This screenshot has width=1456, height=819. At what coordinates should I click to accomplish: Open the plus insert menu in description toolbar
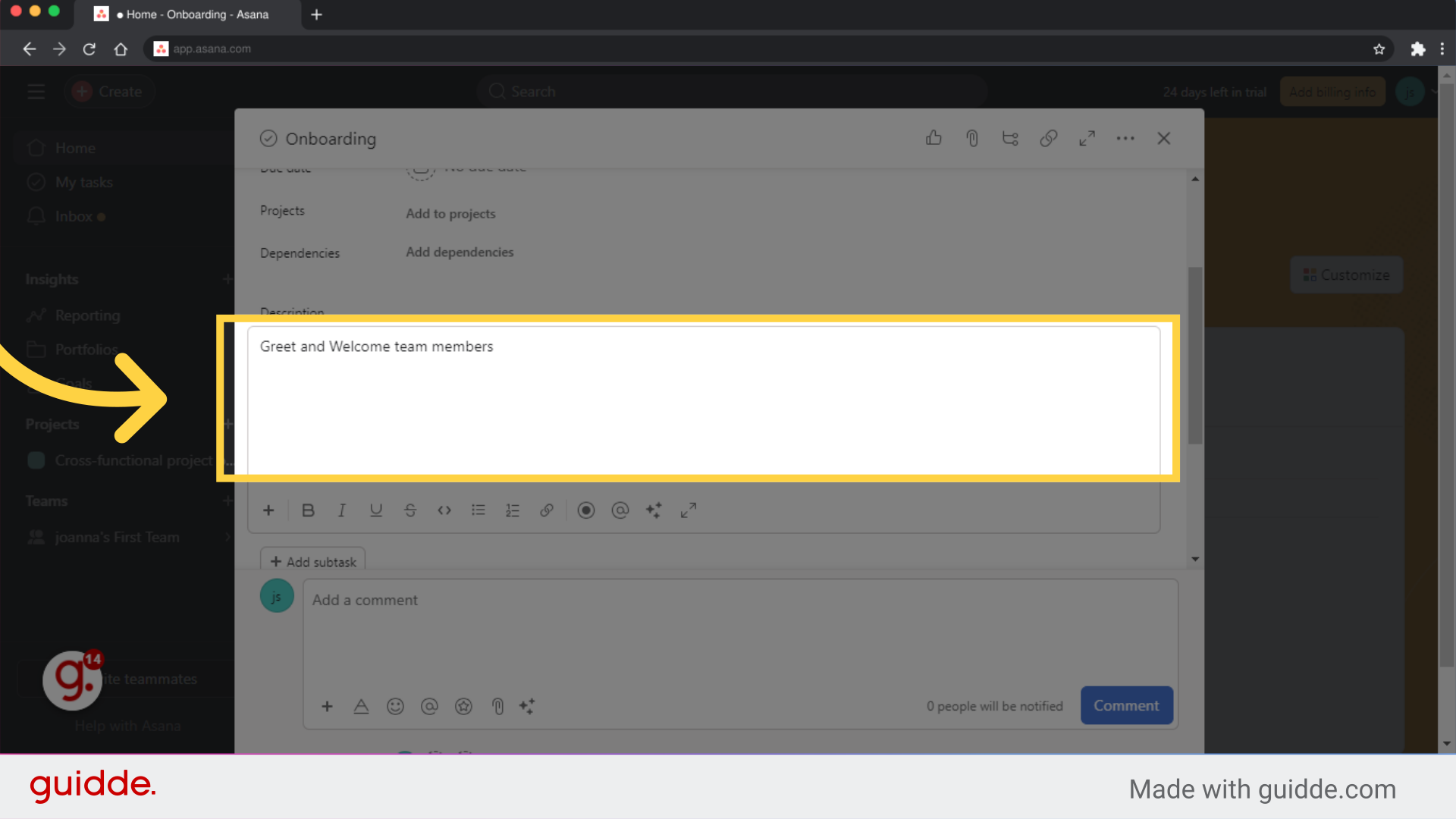(268, 510)
